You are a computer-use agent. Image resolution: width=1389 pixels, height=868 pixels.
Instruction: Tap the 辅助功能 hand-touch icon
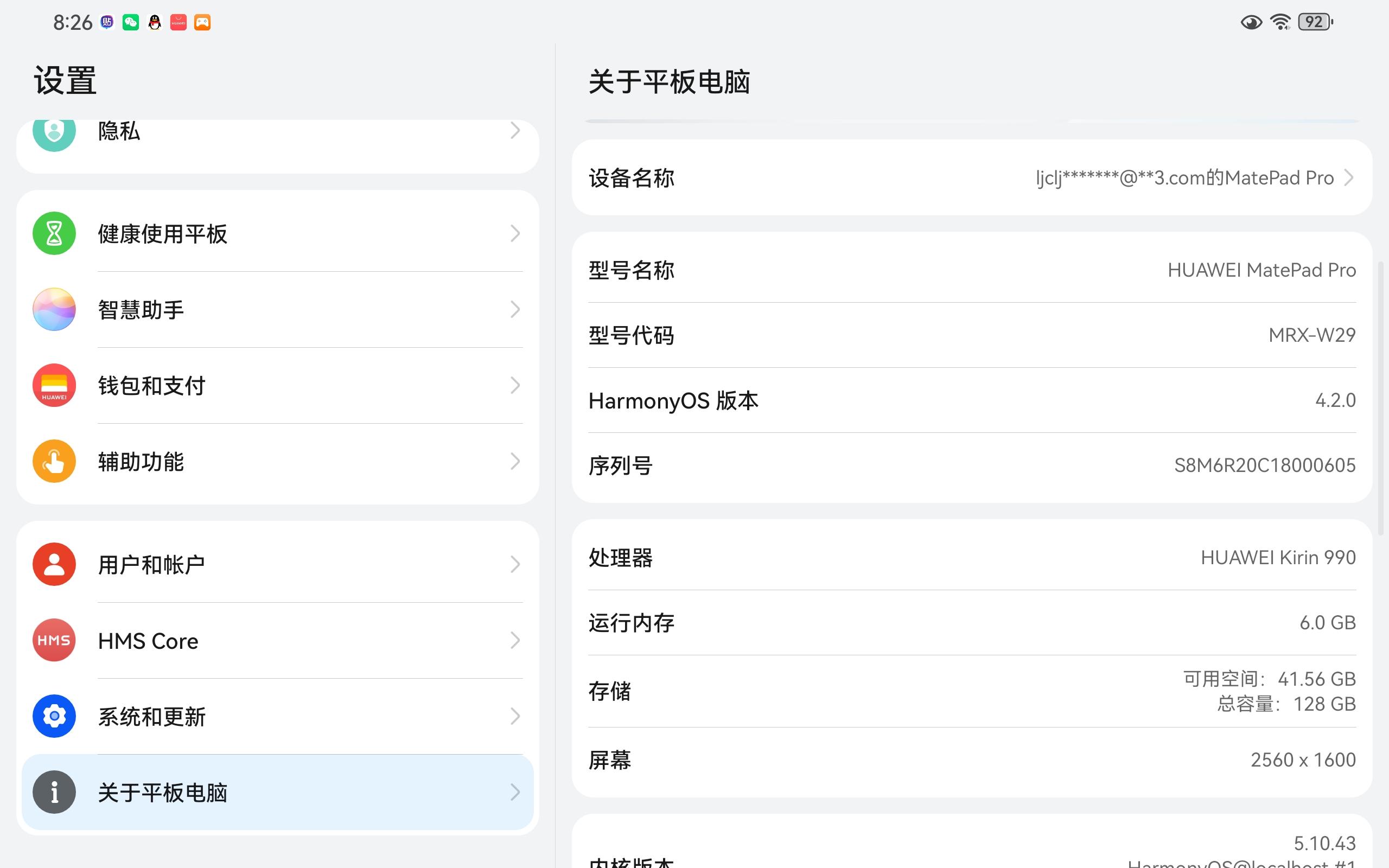click(54, 461)
